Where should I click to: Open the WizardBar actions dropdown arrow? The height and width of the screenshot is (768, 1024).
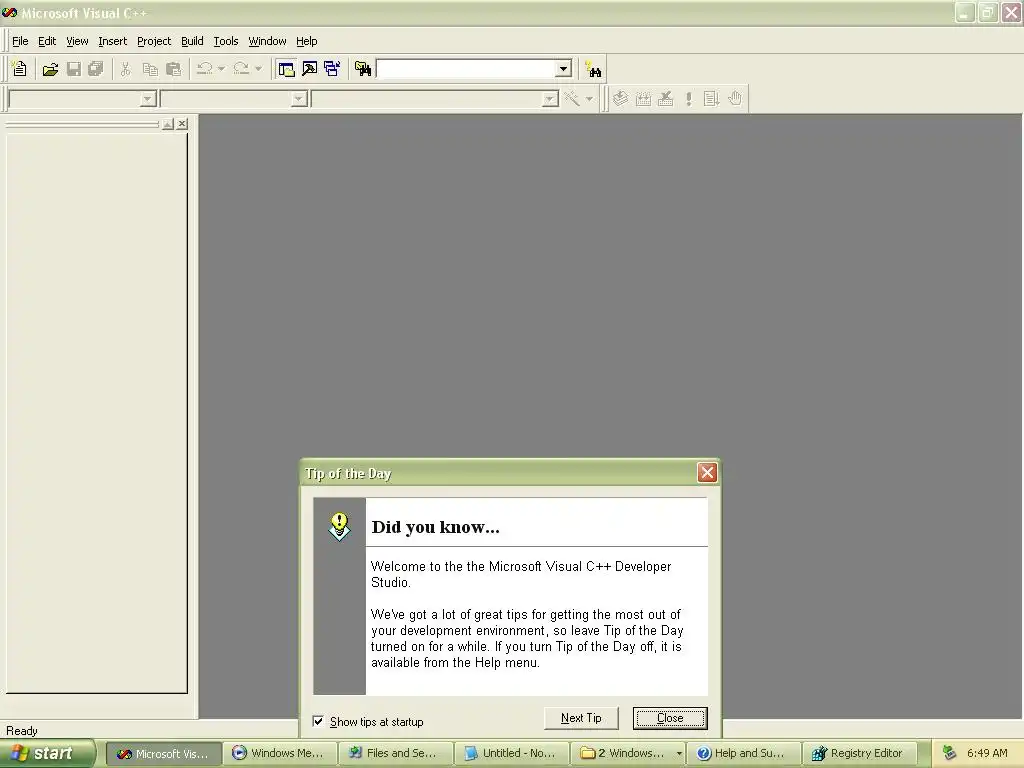589,99
